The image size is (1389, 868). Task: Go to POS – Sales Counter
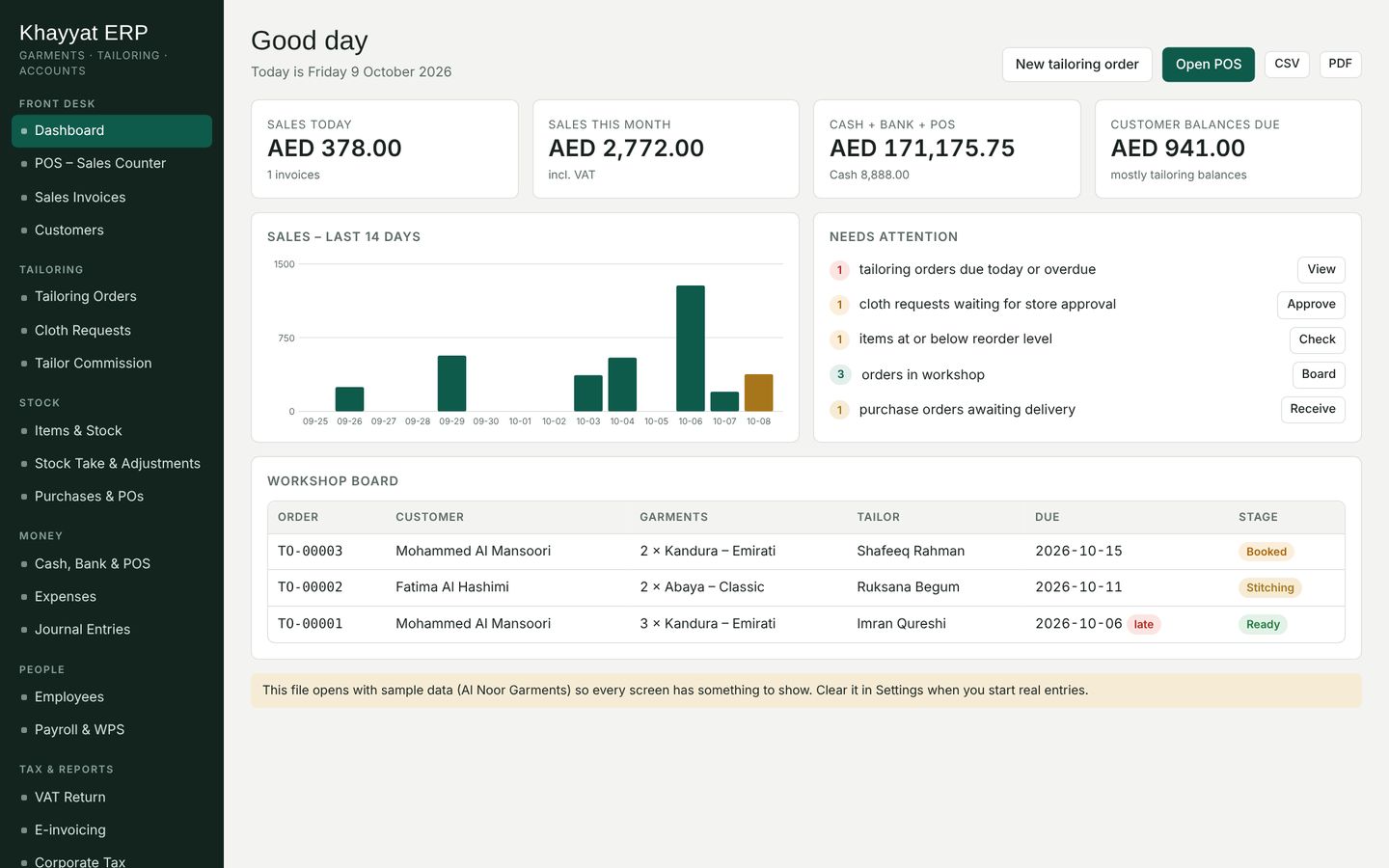click(x=112, y=164)
